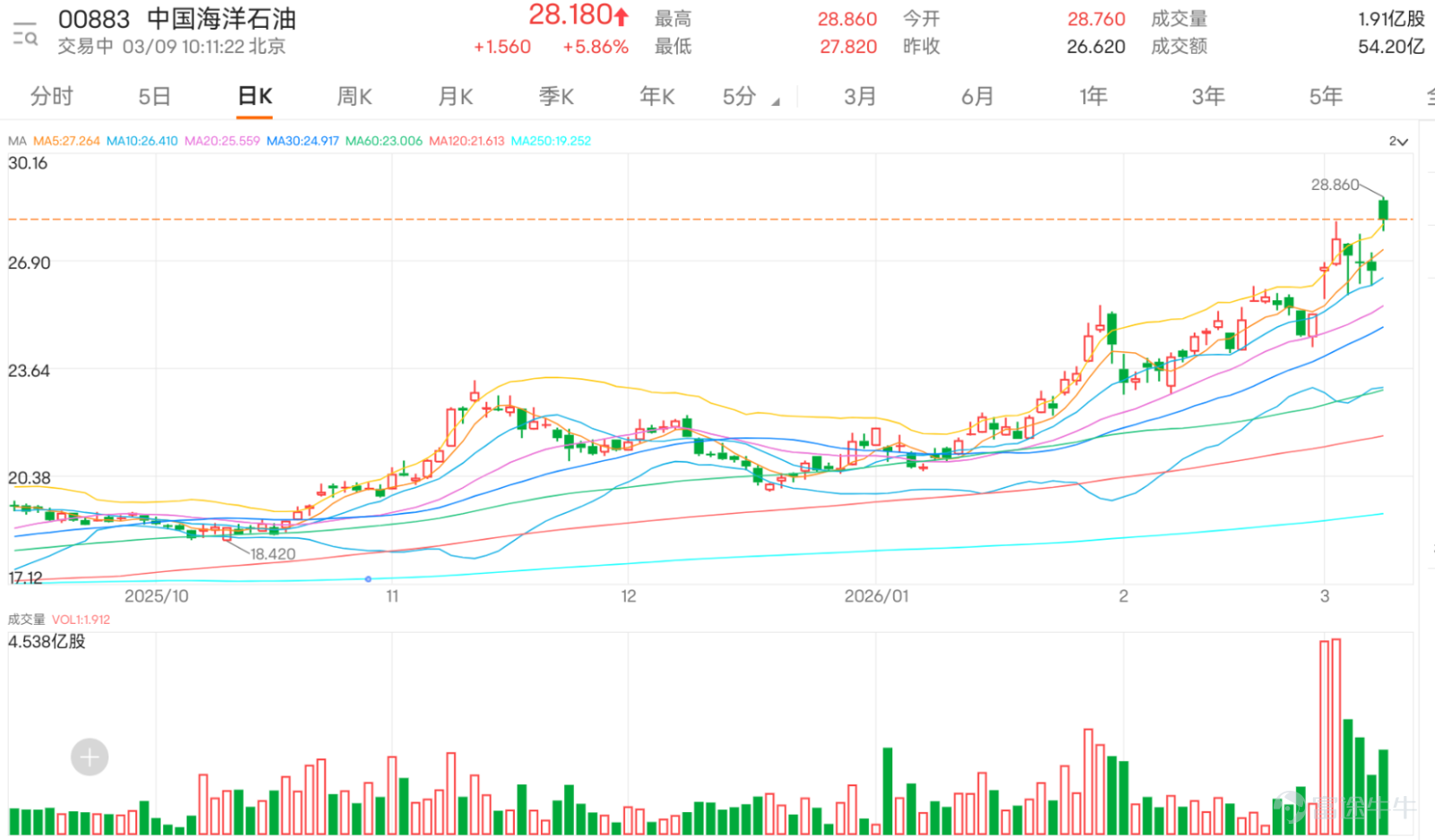Click the 最低 value 27.820
The width and height of the screenshot is (1435, 840).
coord(848,47)
